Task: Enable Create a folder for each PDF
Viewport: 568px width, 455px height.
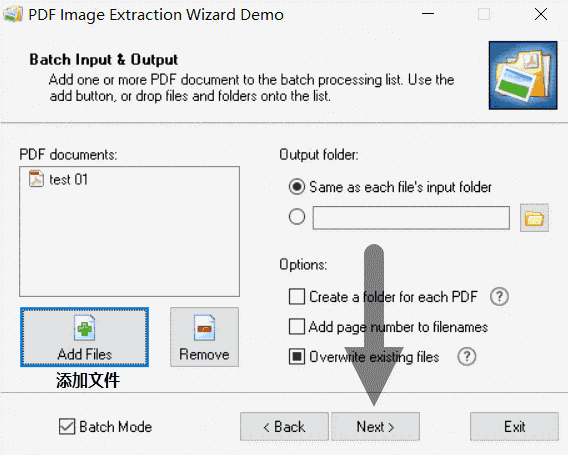Action: point(297,297)
